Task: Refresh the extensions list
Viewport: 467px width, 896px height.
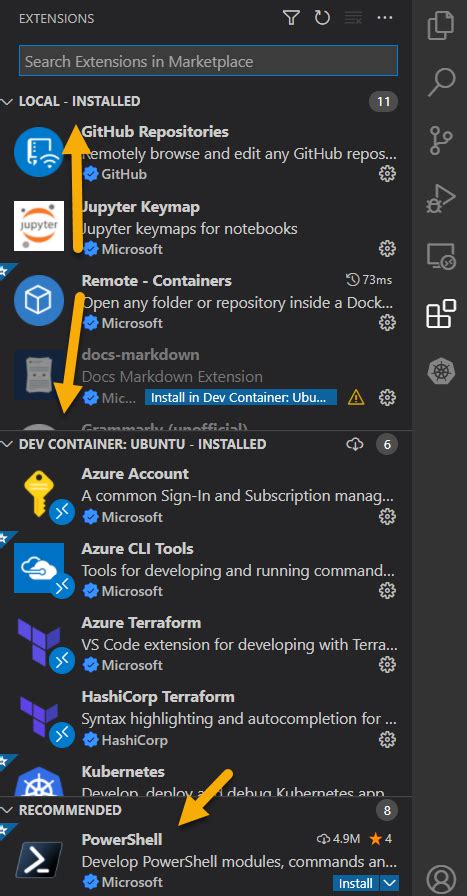Action: tap(322, 18)
